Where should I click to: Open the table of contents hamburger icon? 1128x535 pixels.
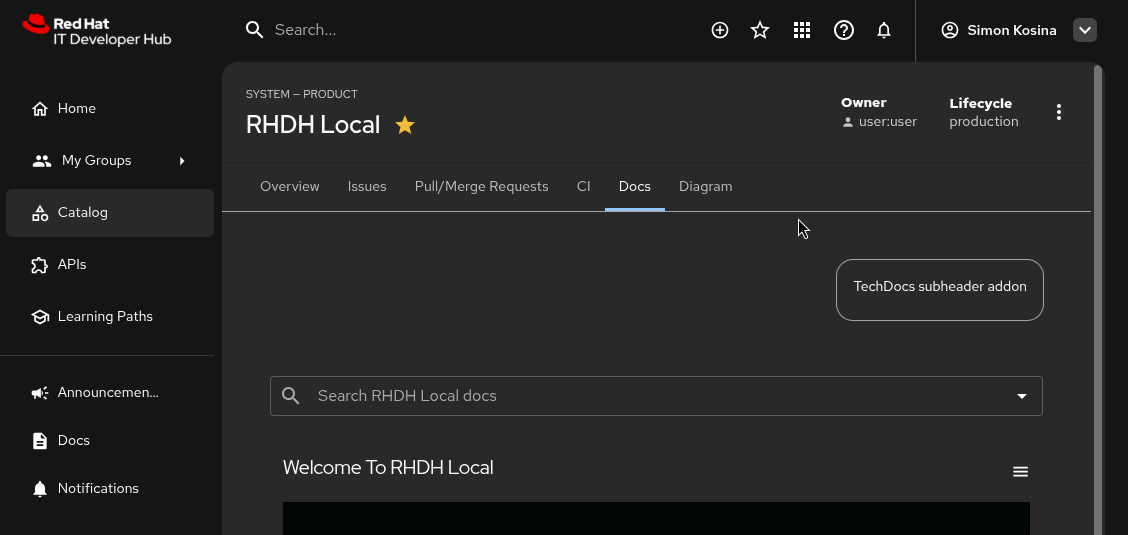[x=1020, y=472]
